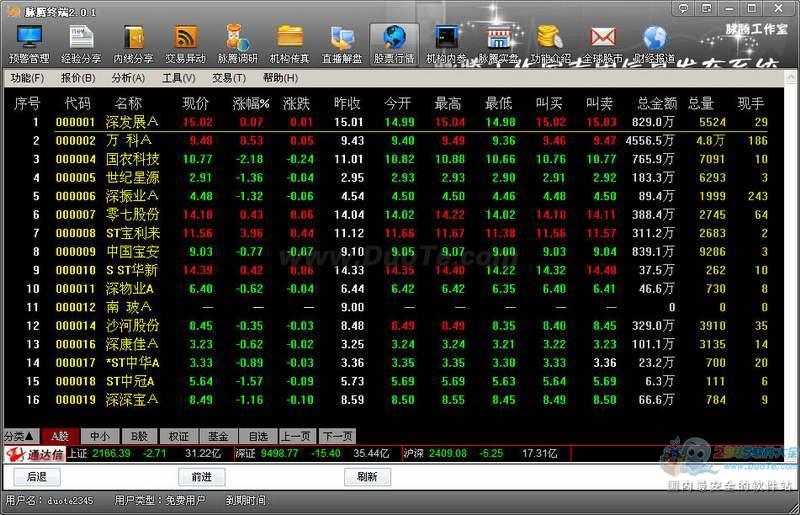
Task: Click the 通达信 logo in status strip
Action: pos(35,454)
